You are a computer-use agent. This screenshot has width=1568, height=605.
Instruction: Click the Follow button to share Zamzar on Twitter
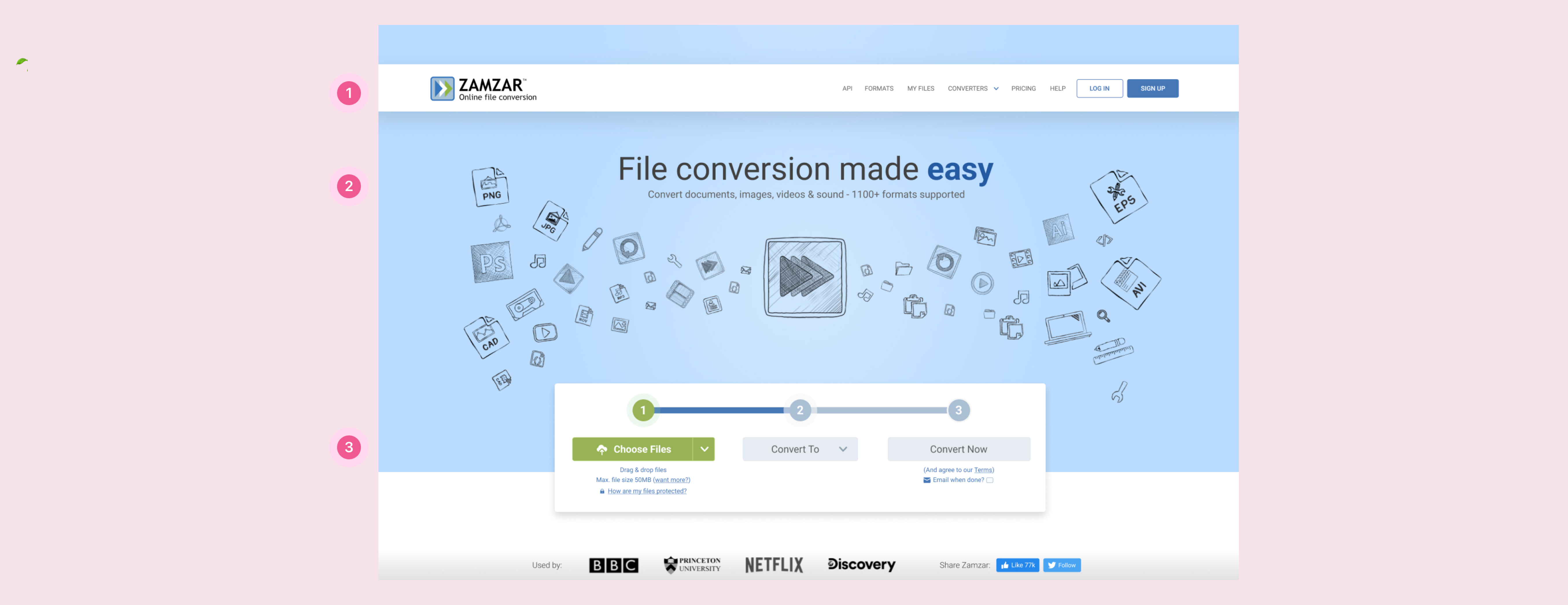[x=1062, y=565]
